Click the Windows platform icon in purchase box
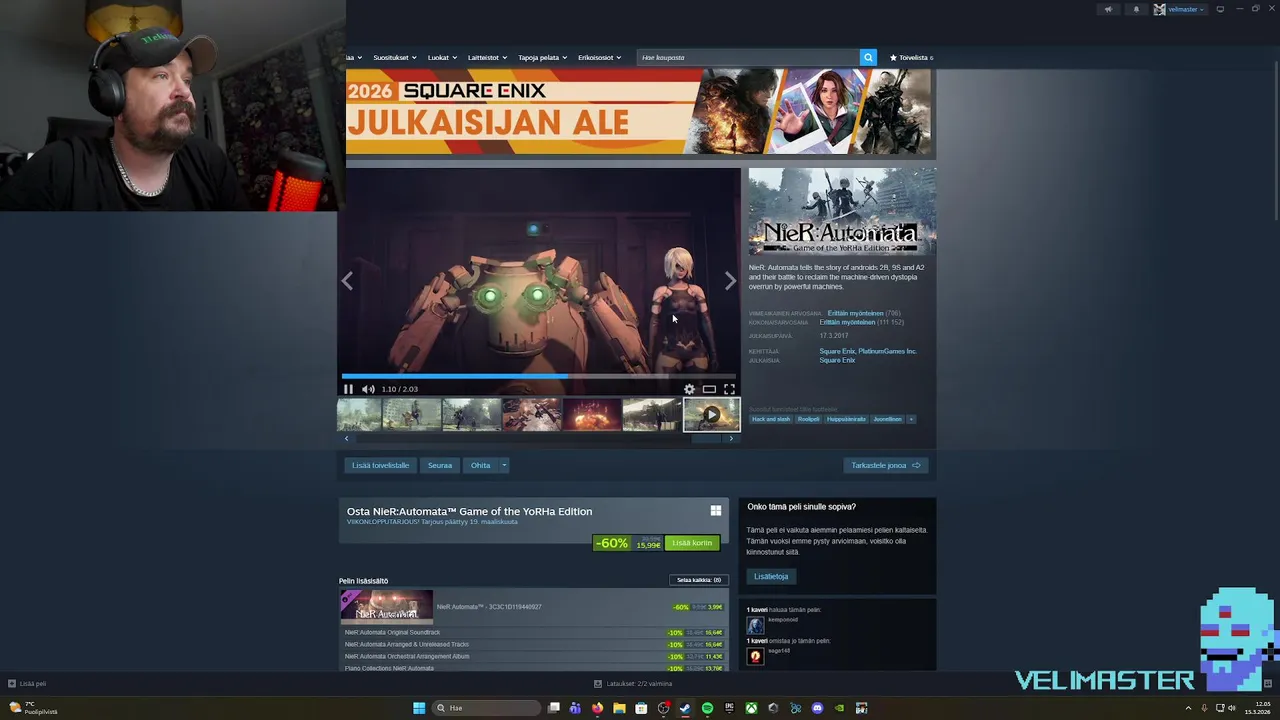Image resolution: width=1280 pixels, height=720 pixels. (x=716, y=511)
